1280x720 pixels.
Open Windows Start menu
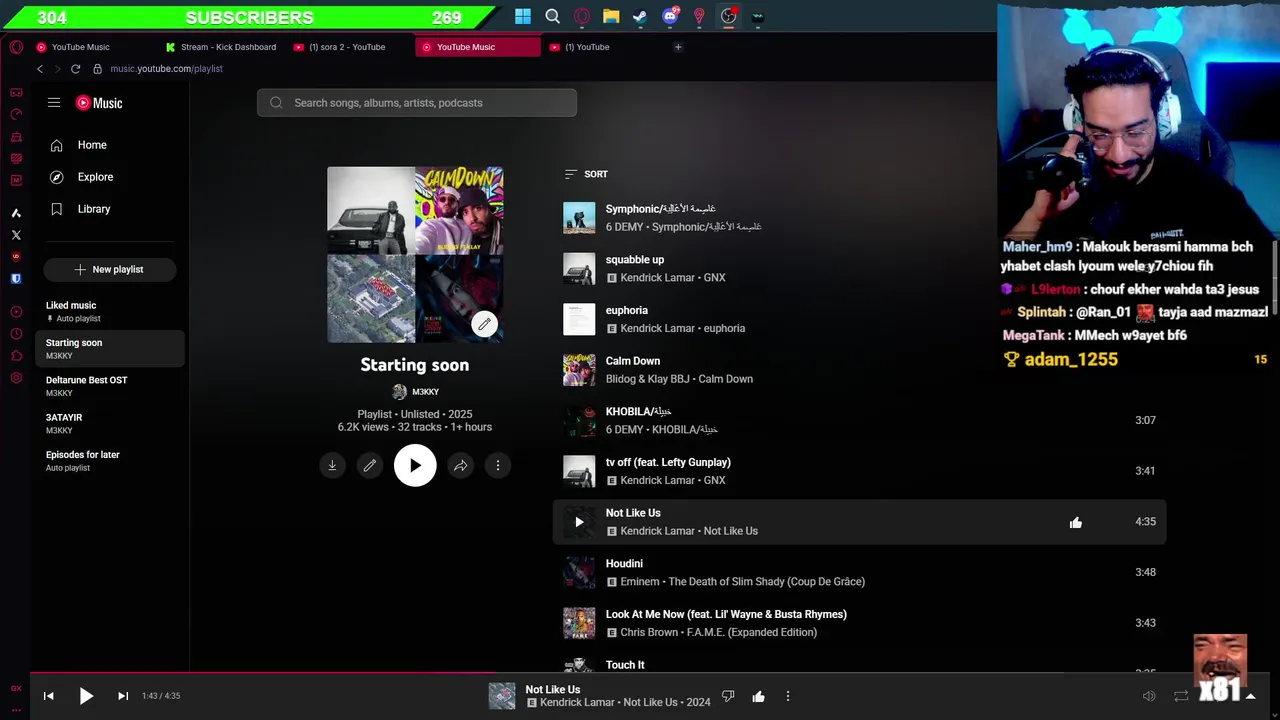click(x=523, y=16)
